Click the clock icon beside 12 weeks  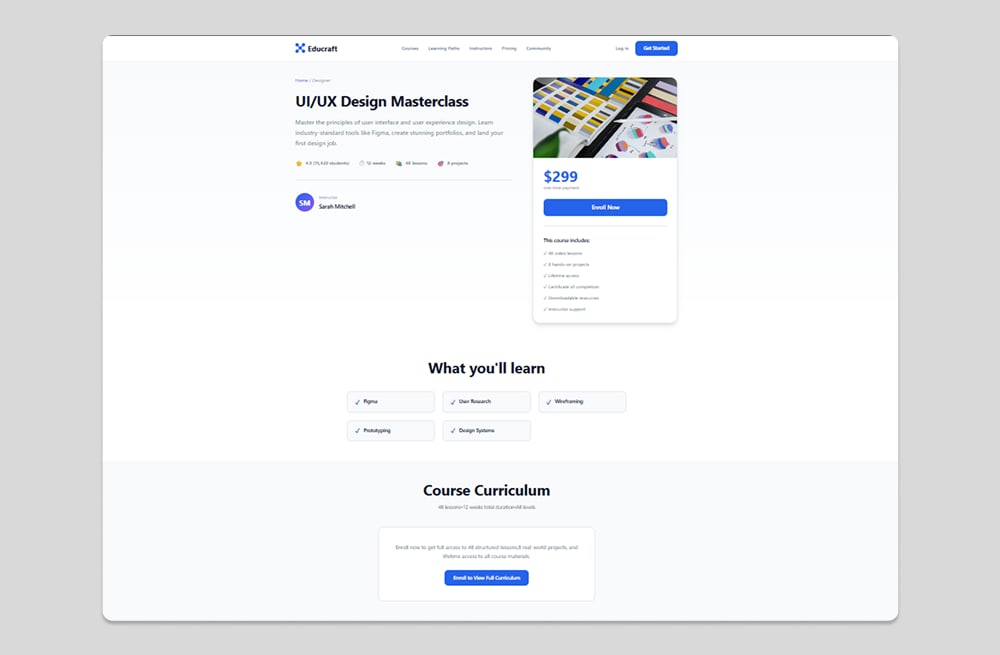(x=362, y=163)
